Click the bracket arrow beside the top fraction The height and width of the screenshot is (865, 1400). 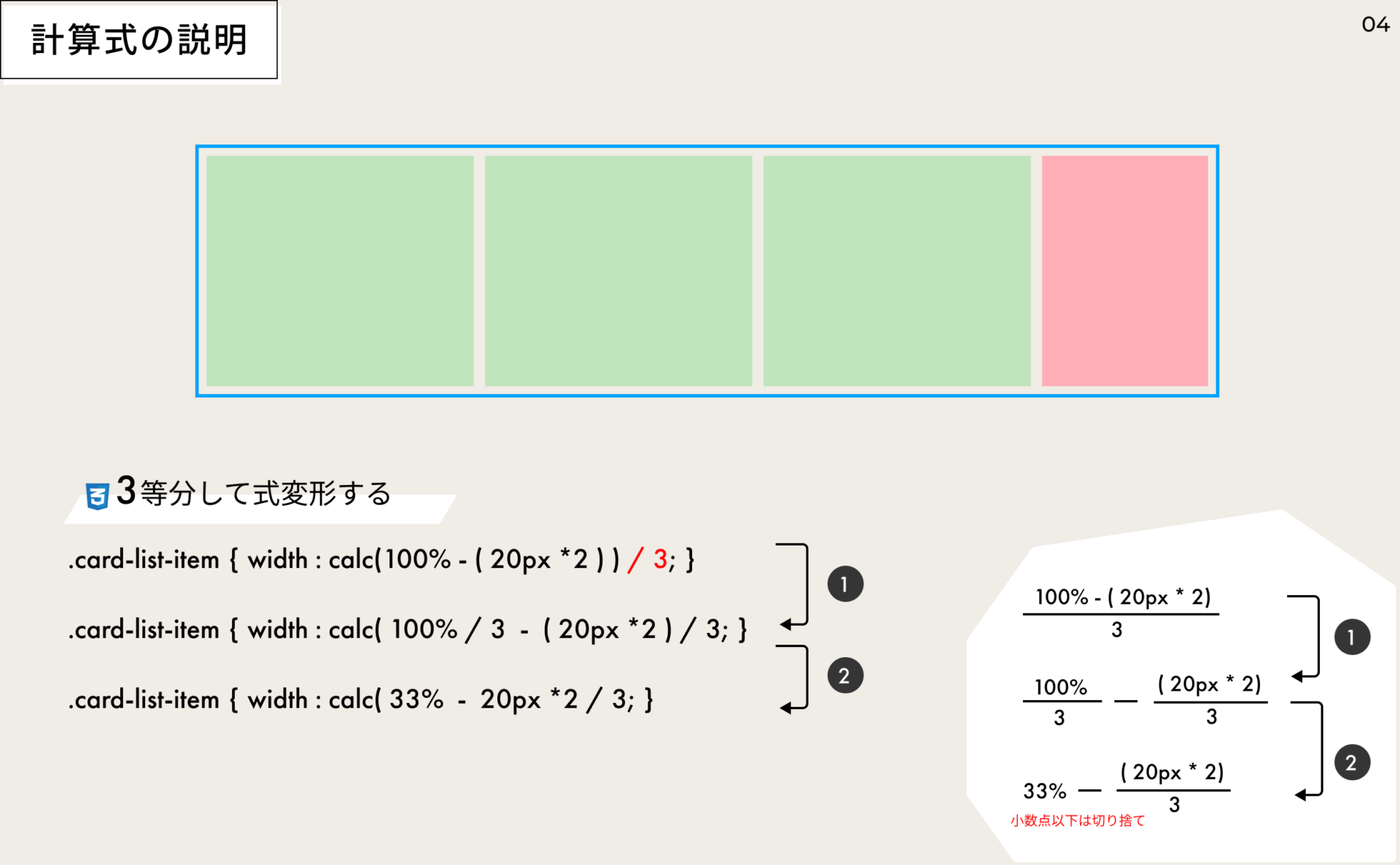[1308, 637]
